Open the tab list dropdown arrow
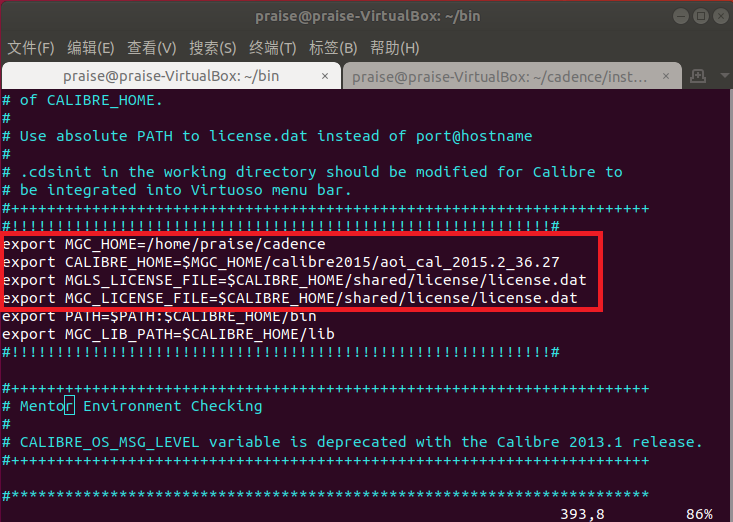Screen dimensions: 733x522 coord(725,76)
